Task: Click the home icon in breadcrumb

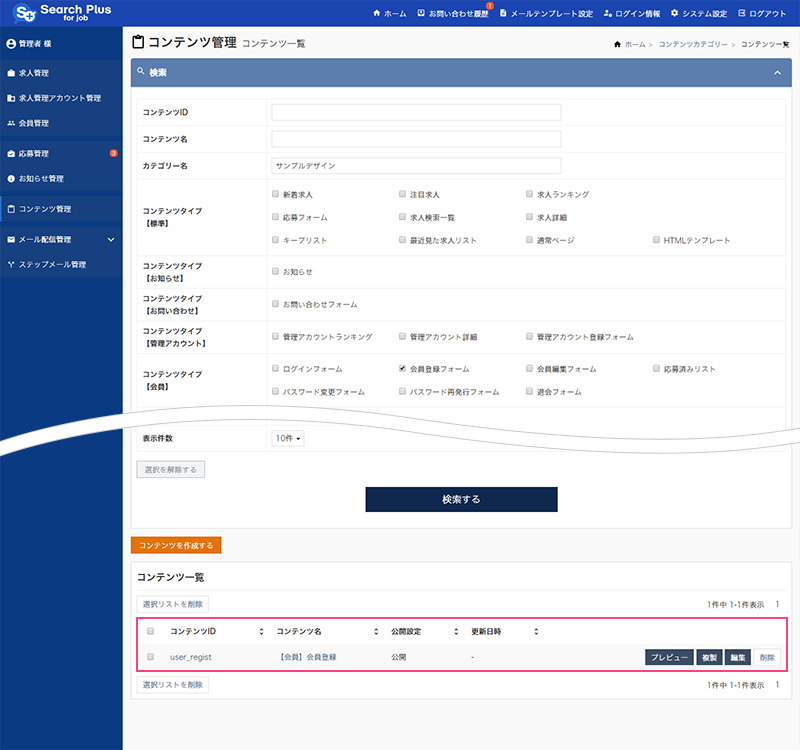Action: tap(617, 45)
